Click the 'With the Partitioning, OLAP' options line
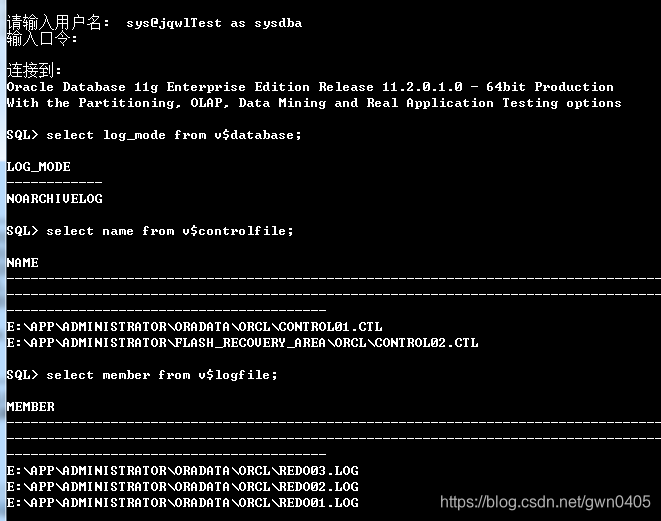The height and width of the screenshot is (521, 661). [314, 103]
